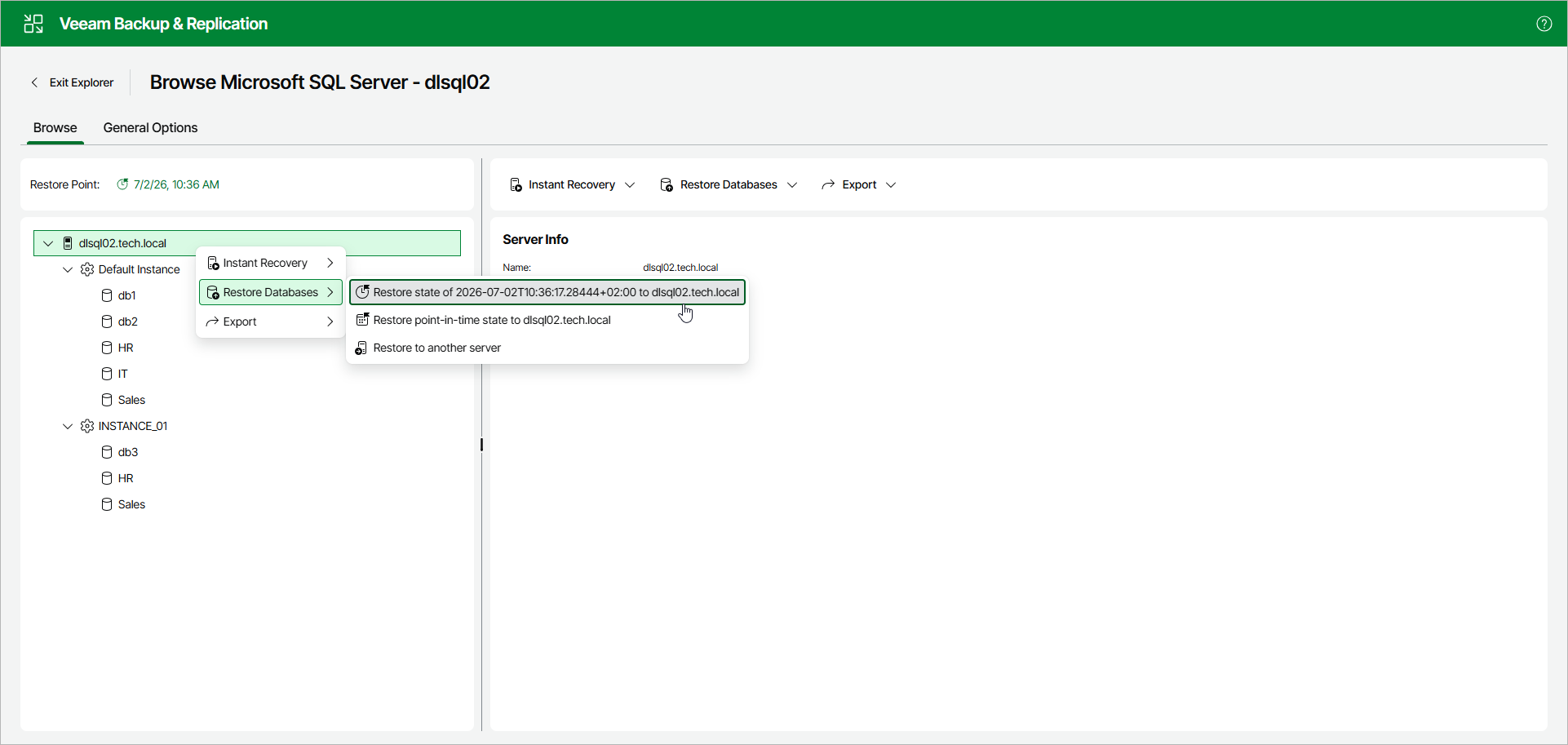1568x745 pixels.
Task: Select the db3 database label
Action: coord(128,452)
